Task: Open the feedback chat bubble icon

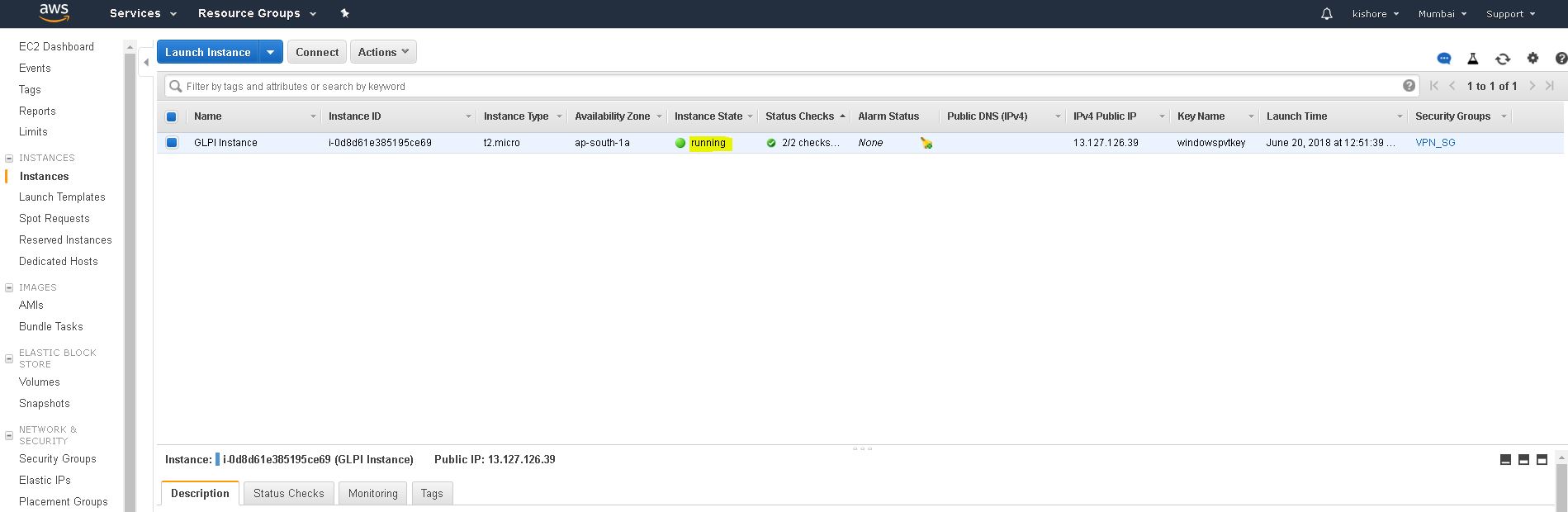Action: (x=1443, y=59)
